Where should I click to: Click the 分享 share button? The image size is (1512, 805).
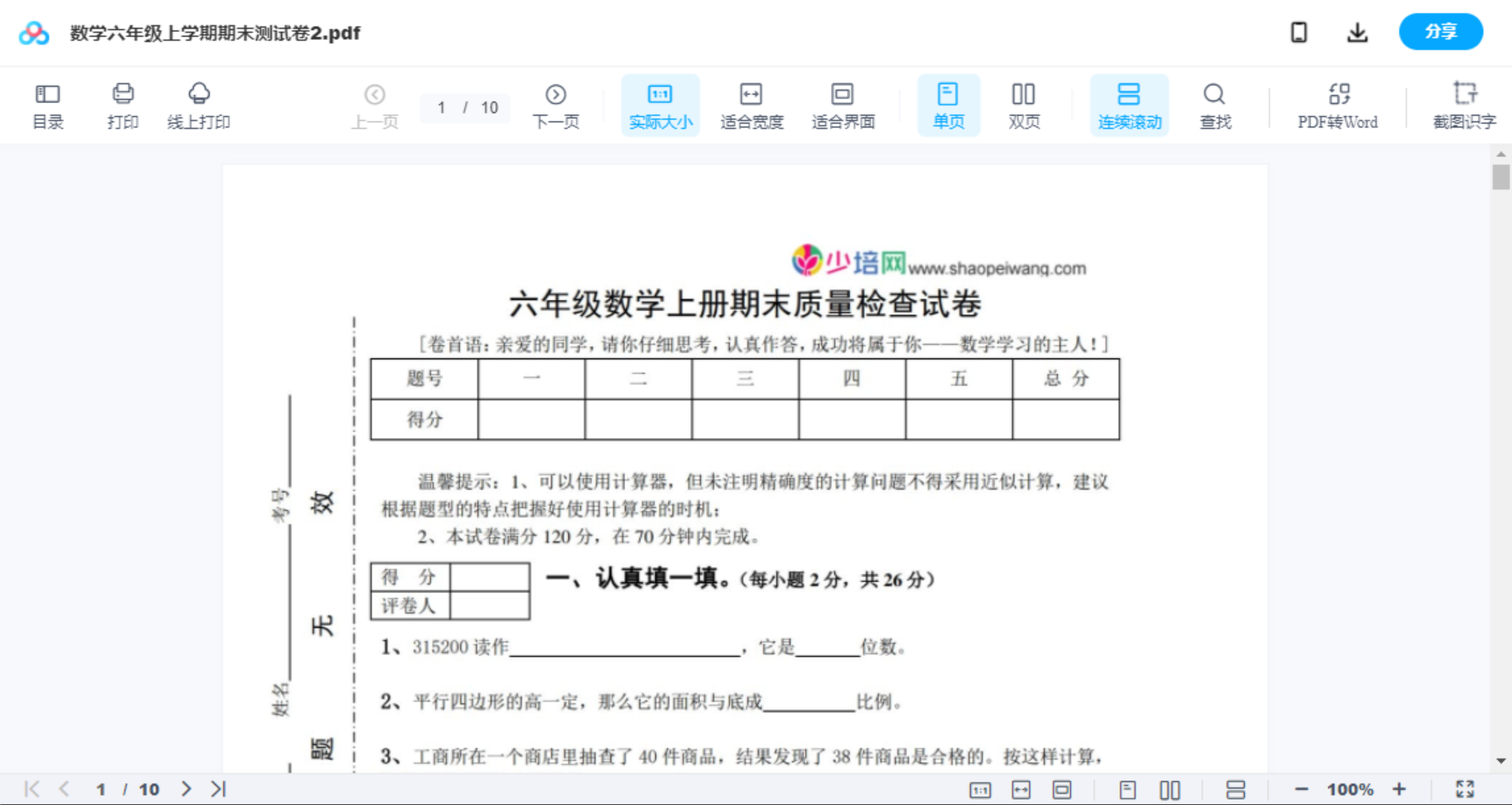pos(1440,32)
